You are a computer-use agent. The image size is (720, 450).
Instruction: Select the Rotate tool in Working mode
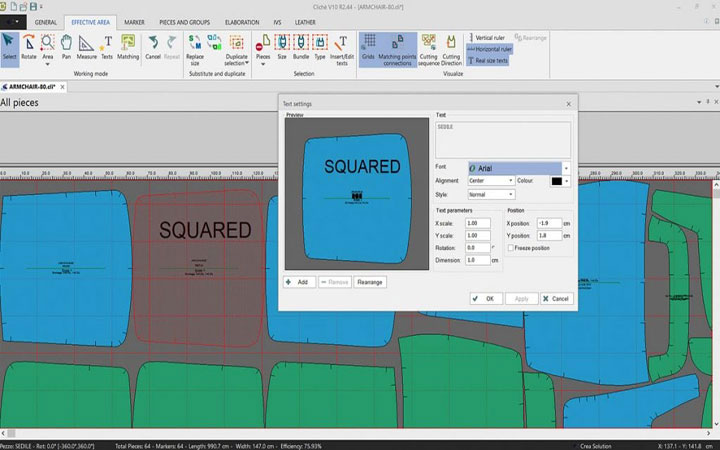point(29,45)
